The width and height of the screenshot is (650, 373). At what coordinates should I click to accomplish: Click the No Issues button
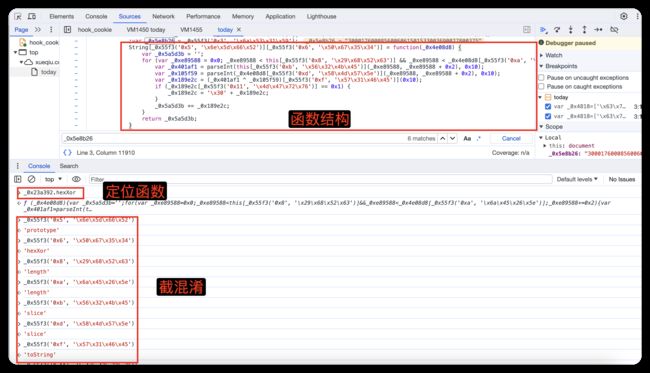click(x=621, y=179)
